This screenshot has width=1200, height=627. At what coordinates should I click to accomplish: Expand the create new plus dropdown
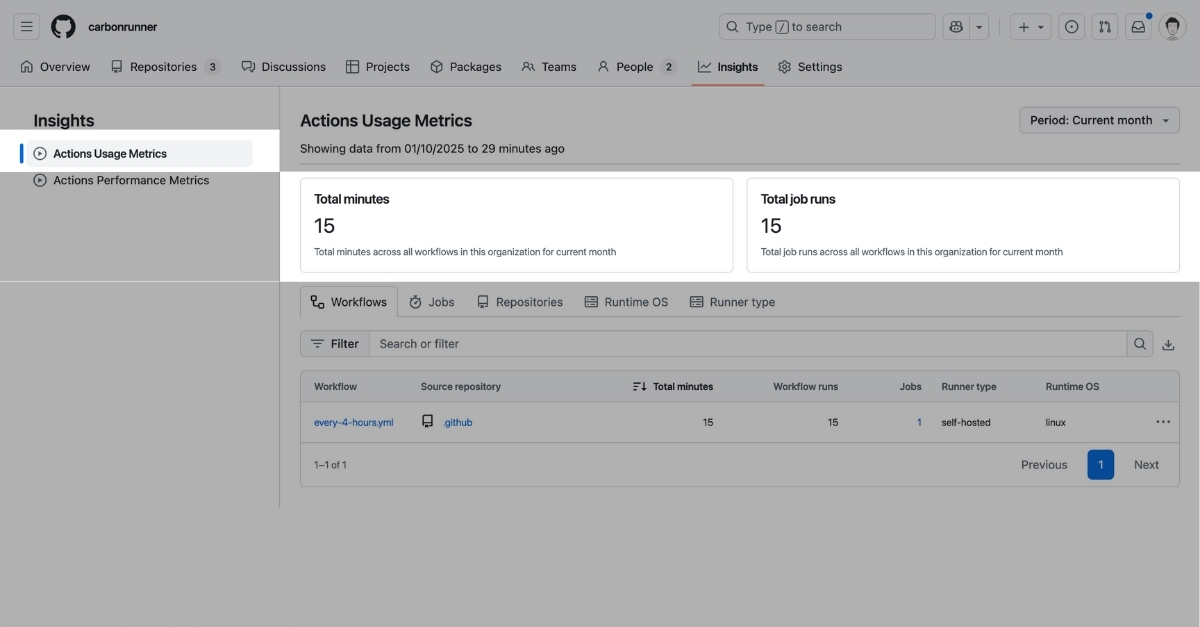(x=1030, y=27)
